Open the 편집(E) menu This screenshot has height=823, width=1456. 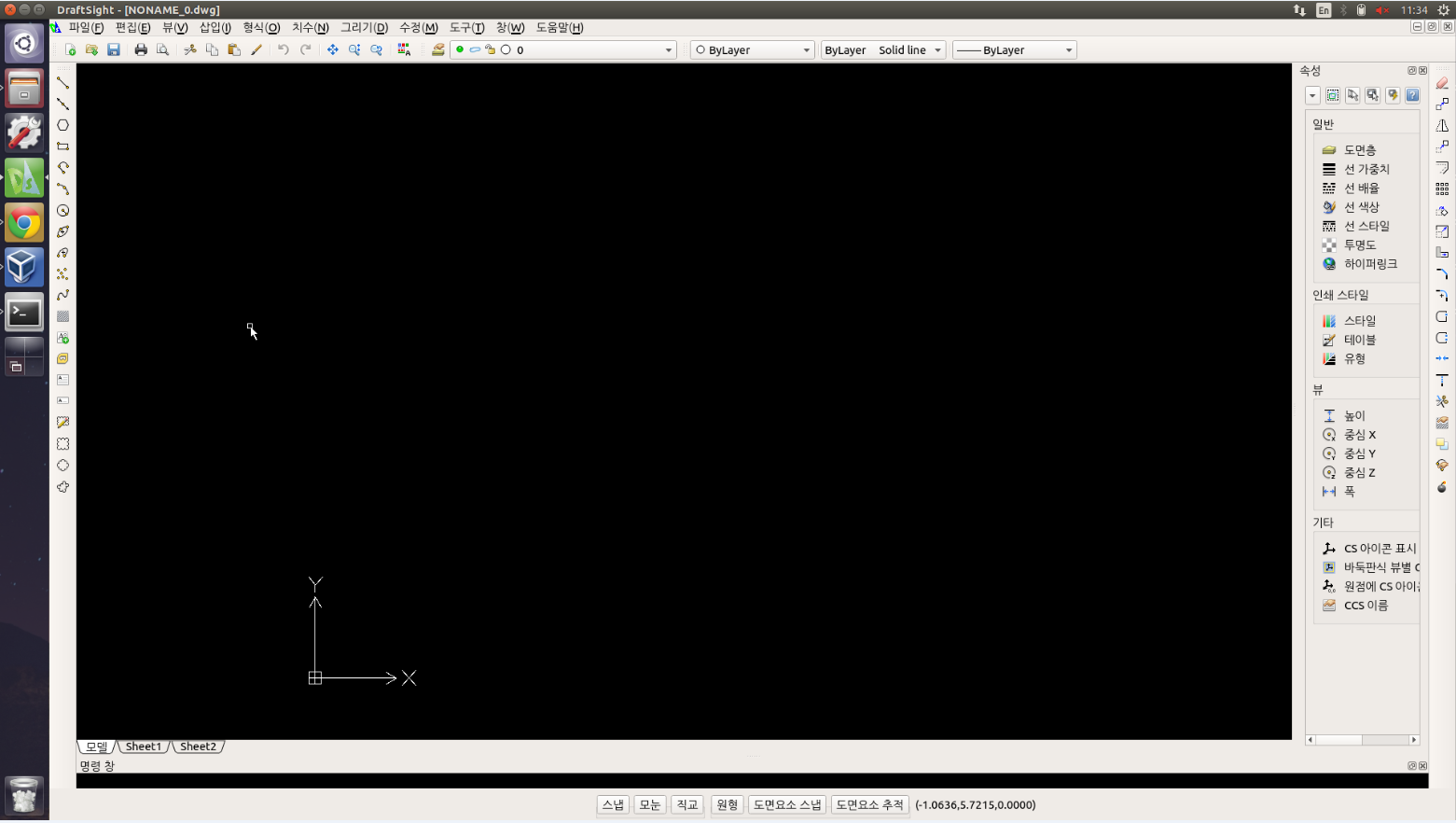[132, 28]
